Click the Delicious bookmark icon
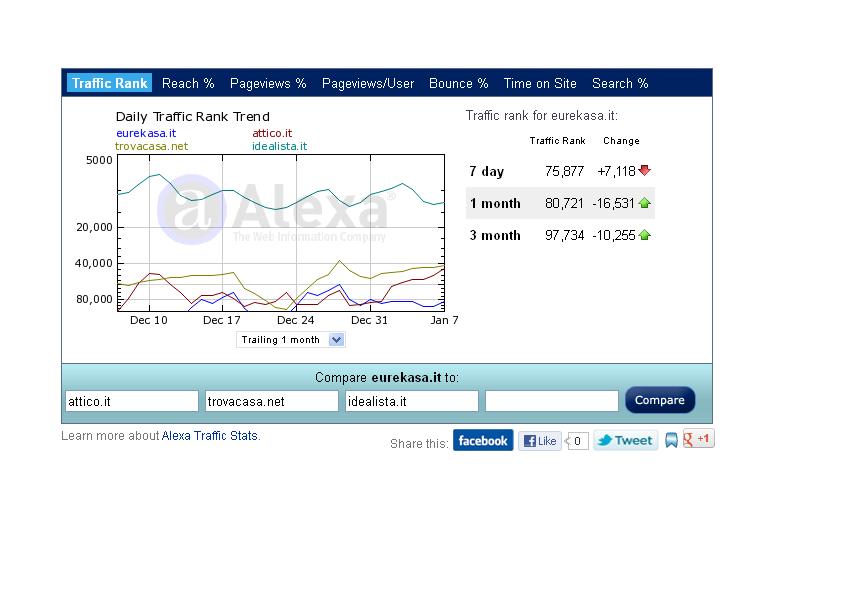Viewport: 859px width, 596px height. click(671, 440)
